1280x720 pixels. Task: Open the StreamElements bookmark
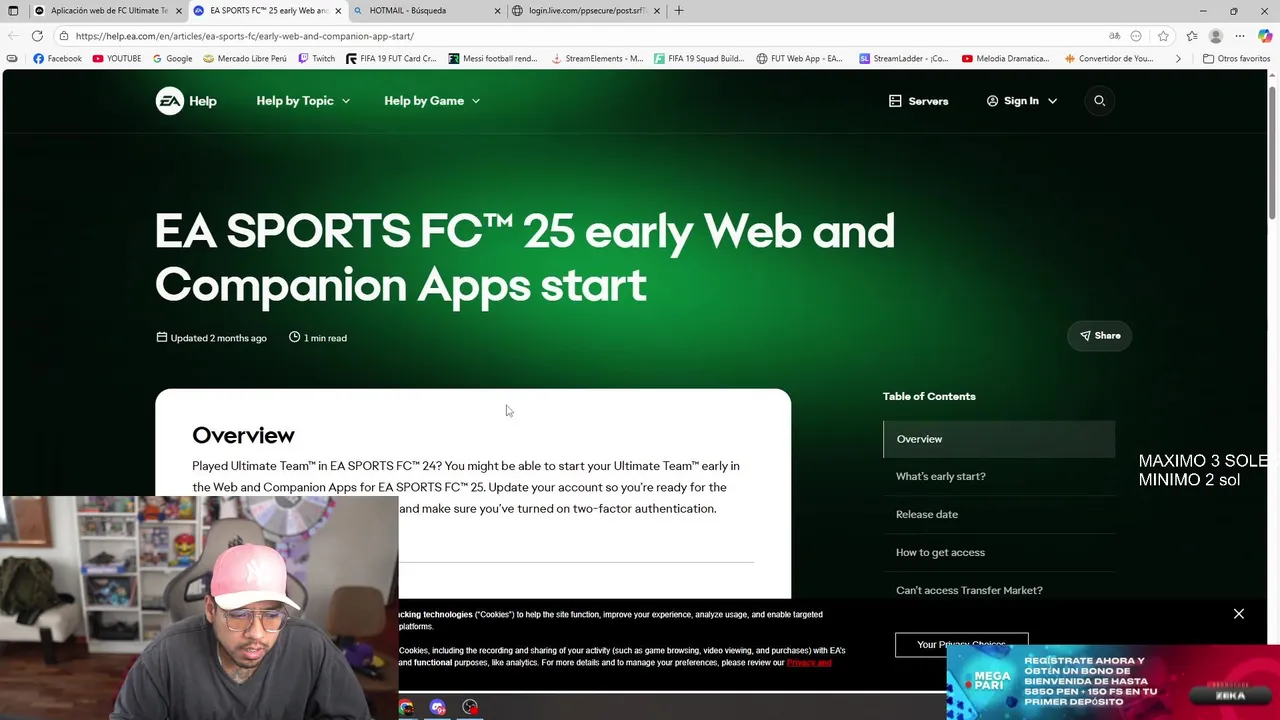tap(597, 59)
